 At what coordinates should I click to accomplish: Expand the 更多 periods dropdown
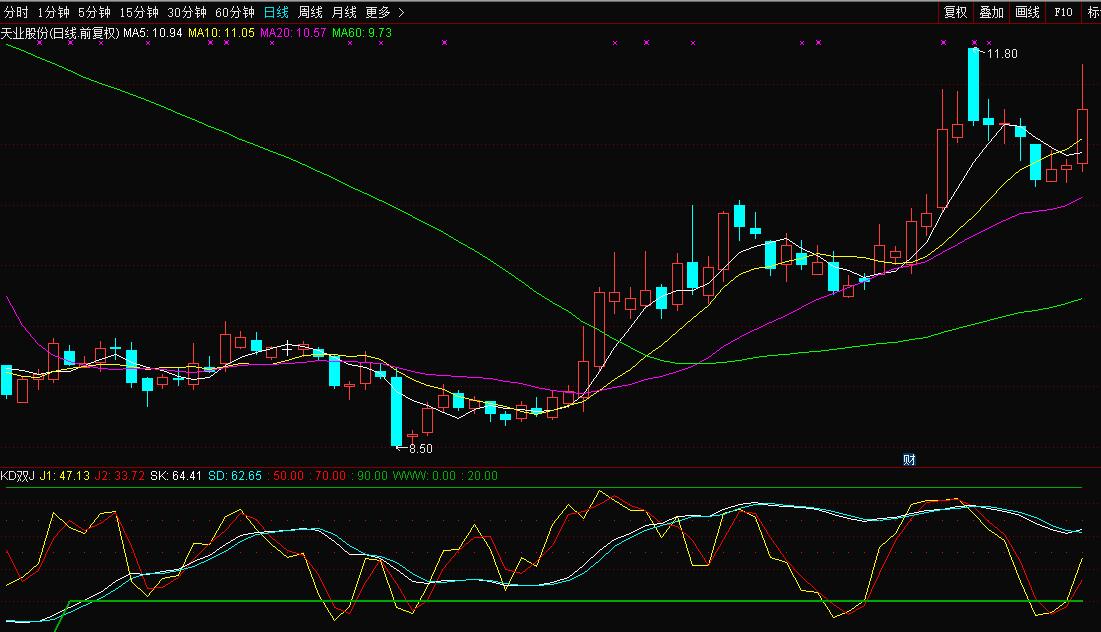(x=384, y=12)
